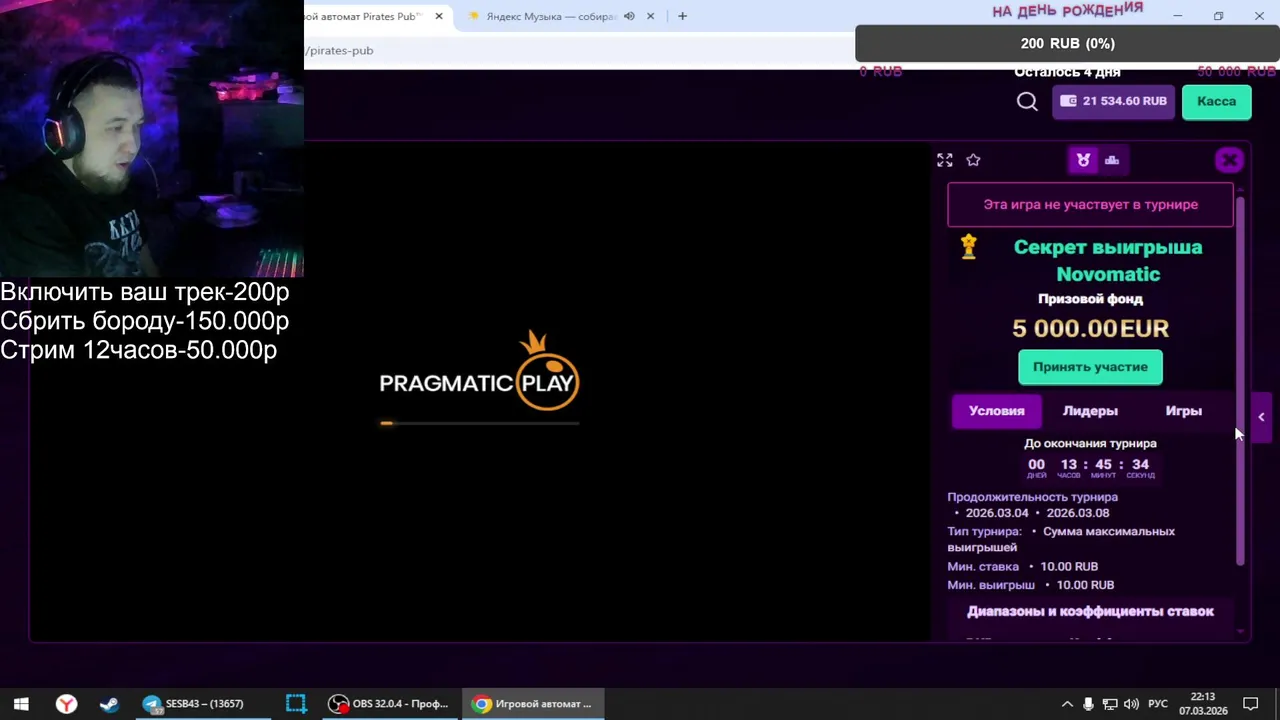Image resolution: width=1280 pixels, height=720 pixels.
Task: Open the Касса cashier button
Action: [x=1217, y=101]
